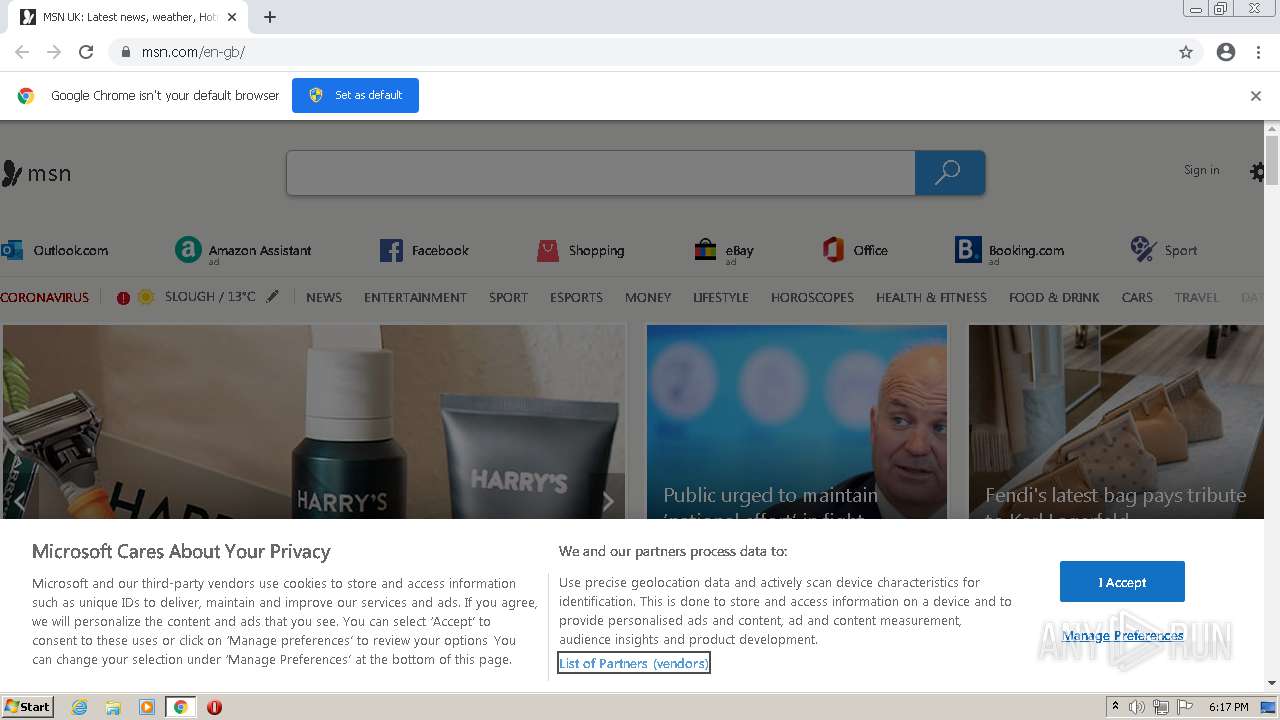
Task: Click the browser back arrow
Action: 22,52
